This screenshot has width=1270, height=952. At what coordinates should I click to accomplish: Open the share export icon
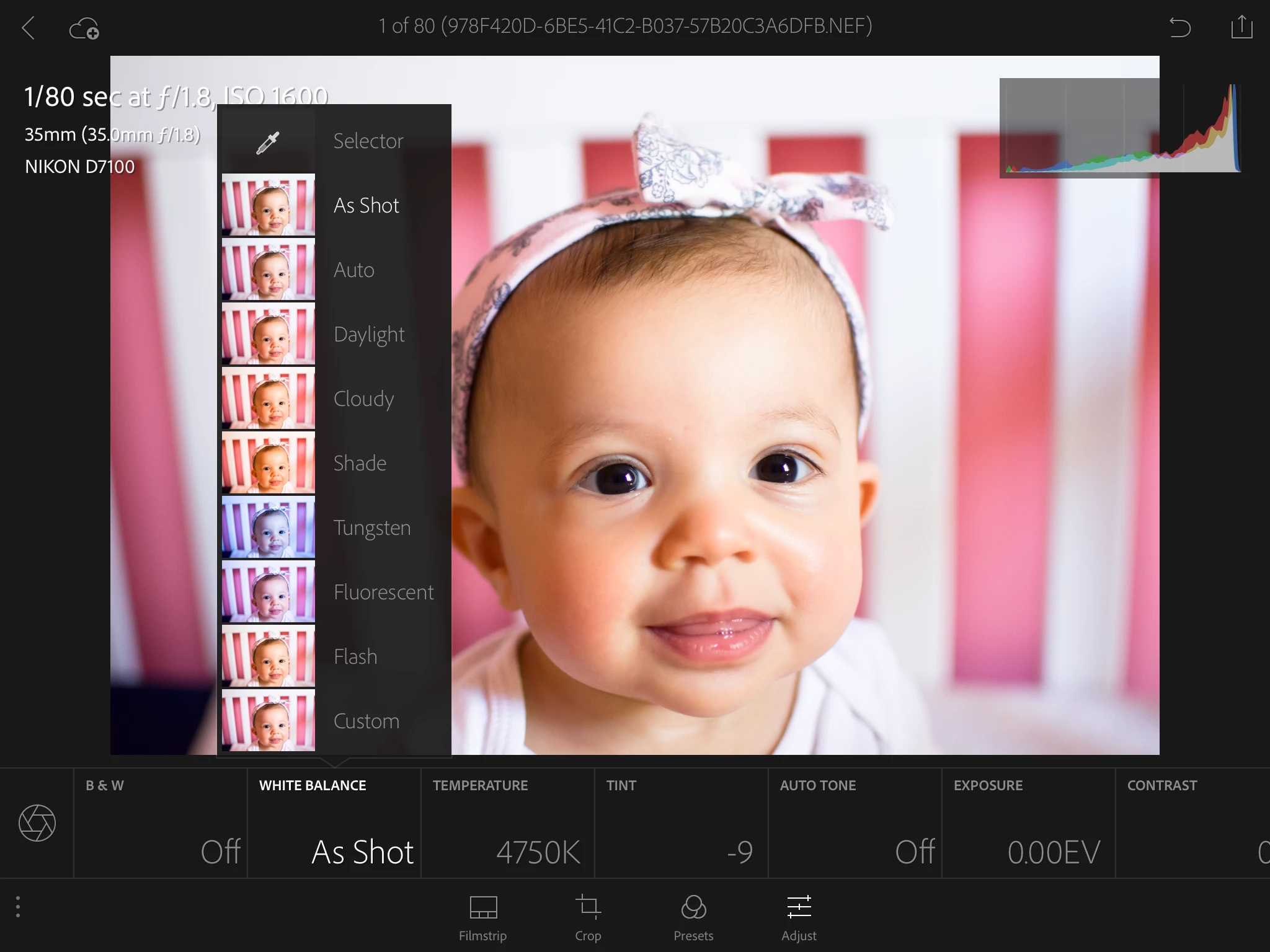[x=1241, y=27]
